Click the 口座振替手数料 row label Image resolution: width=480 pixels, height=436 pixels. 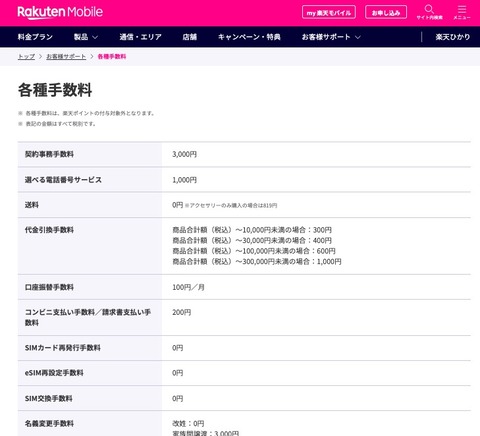(49, 287)
